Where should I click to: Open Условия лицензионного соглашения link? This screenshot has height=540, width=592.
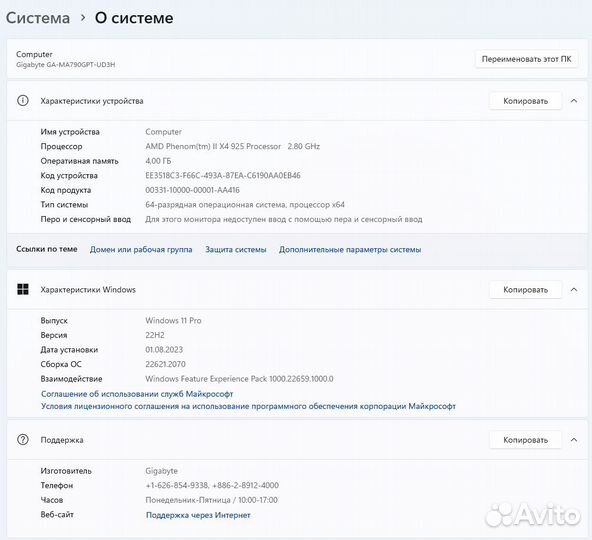point(248,406)
